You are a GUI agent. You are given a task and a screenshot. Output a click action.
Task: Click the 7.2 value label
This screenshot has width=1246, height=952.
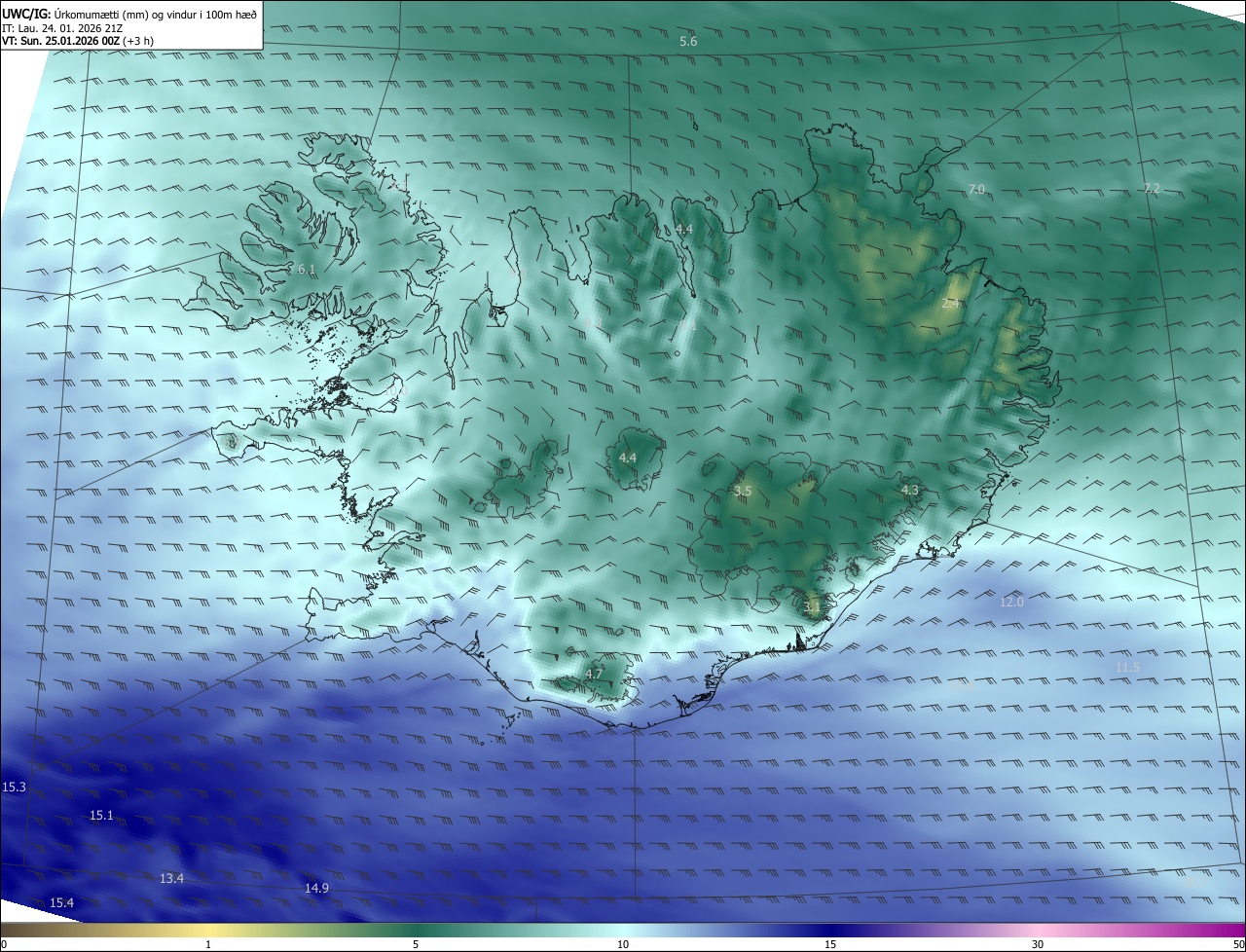coord(1152,188)
